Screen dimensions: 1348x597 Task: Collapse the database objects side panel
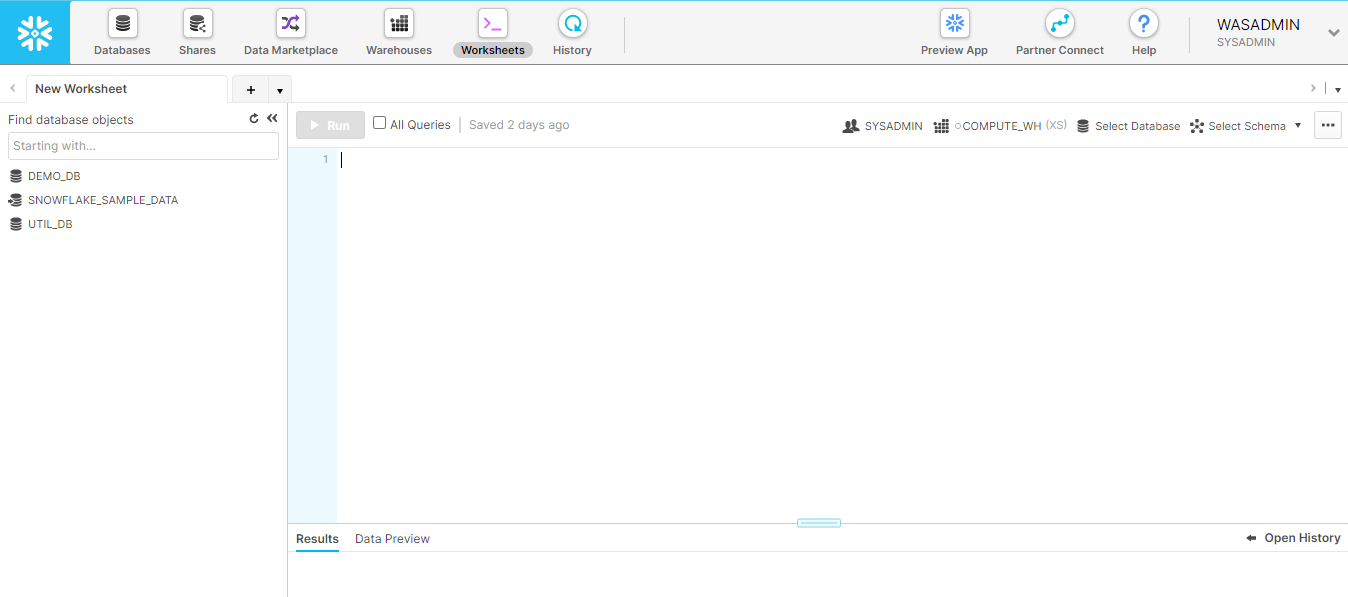[x=272, y=119]
